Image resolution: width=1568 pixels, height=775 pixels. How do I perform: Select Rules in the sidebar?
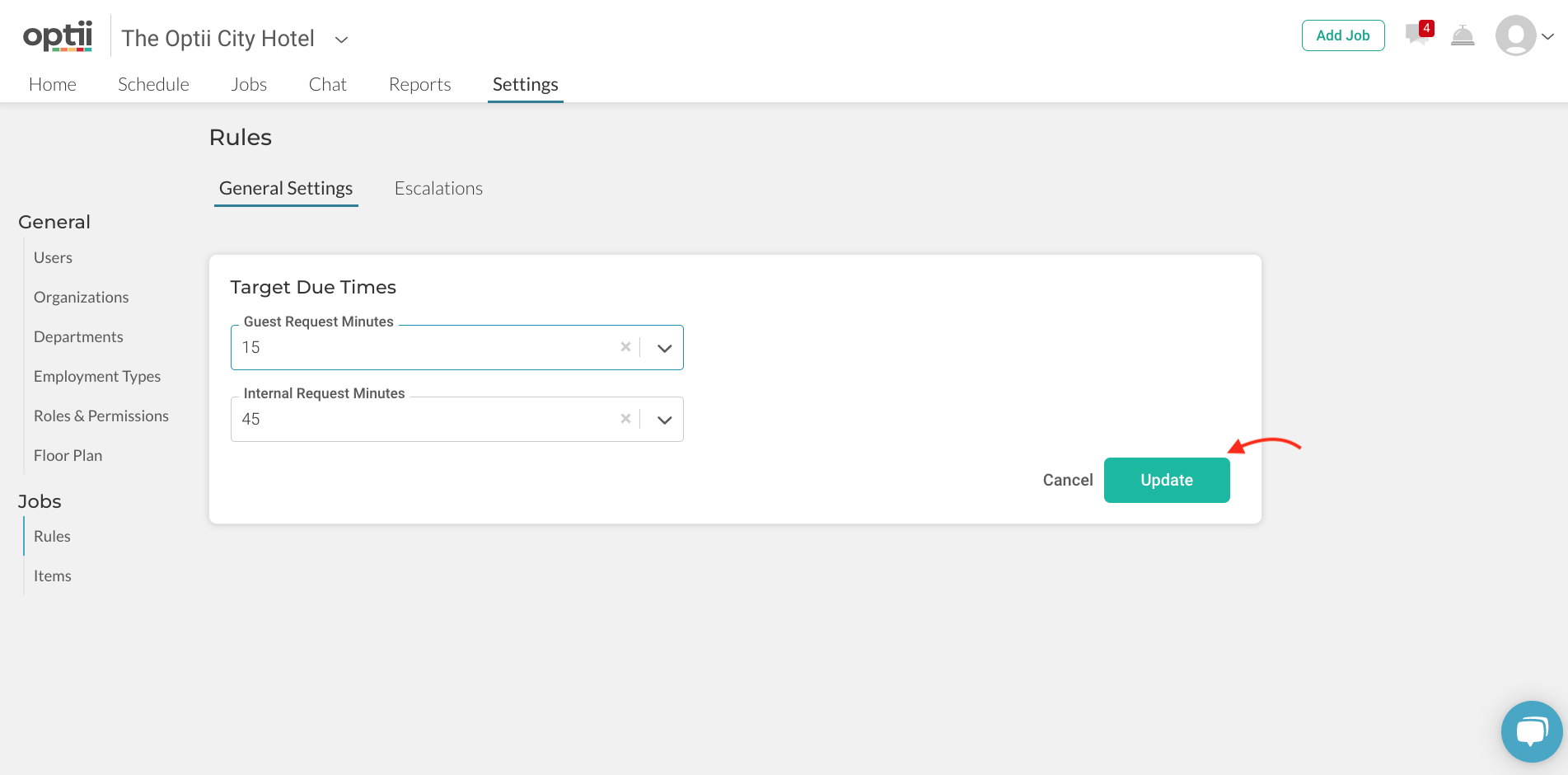[x=52, y=536]
